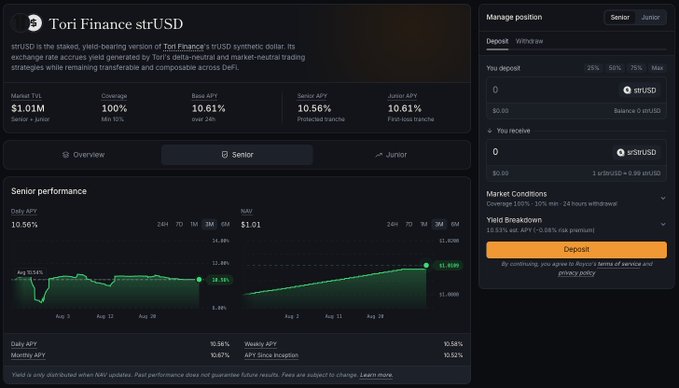Click the green endpoint dot on Daily APY chart
This screenshot has width=679, height=388.
(199, 280)
